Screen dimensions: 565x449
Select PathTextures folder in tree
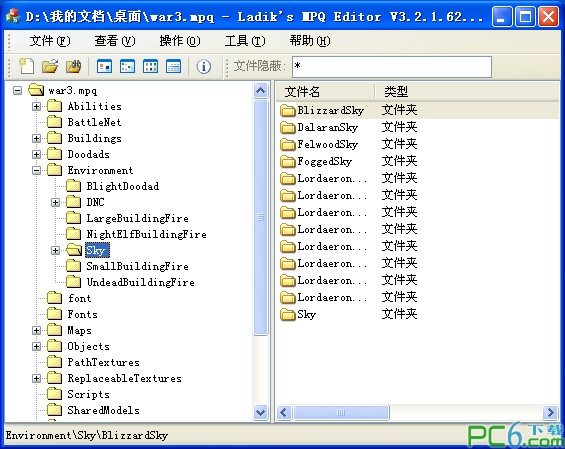point(103,362)
